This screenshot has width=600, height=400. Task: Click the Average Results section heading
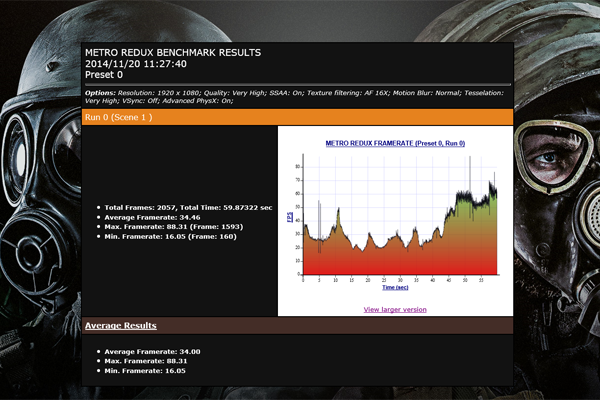[120, 325]
